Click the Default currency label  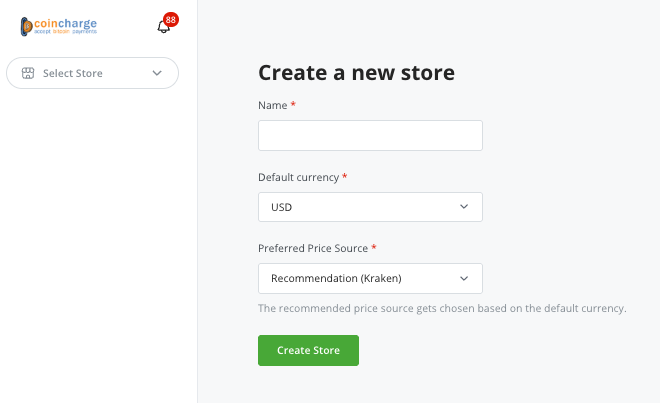click(x=298, y=177)
